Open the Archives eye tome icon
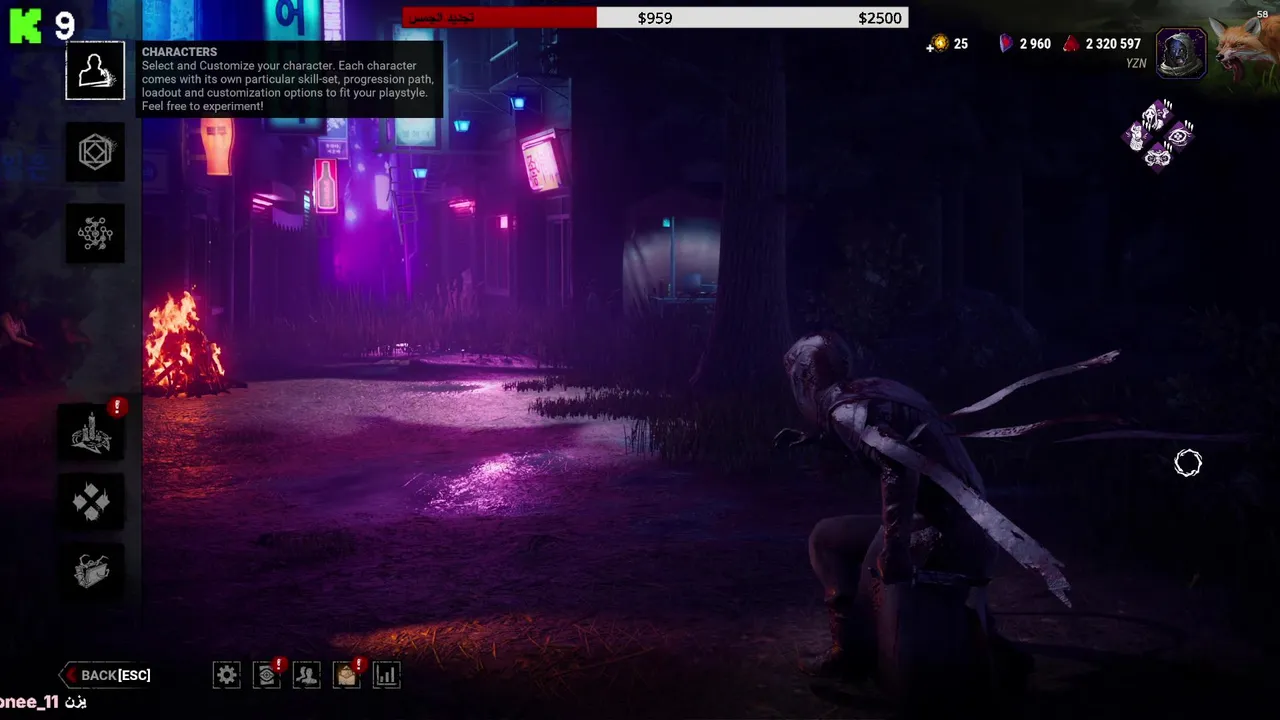Viewport: 1280px width, 720px height. point(267,675)
